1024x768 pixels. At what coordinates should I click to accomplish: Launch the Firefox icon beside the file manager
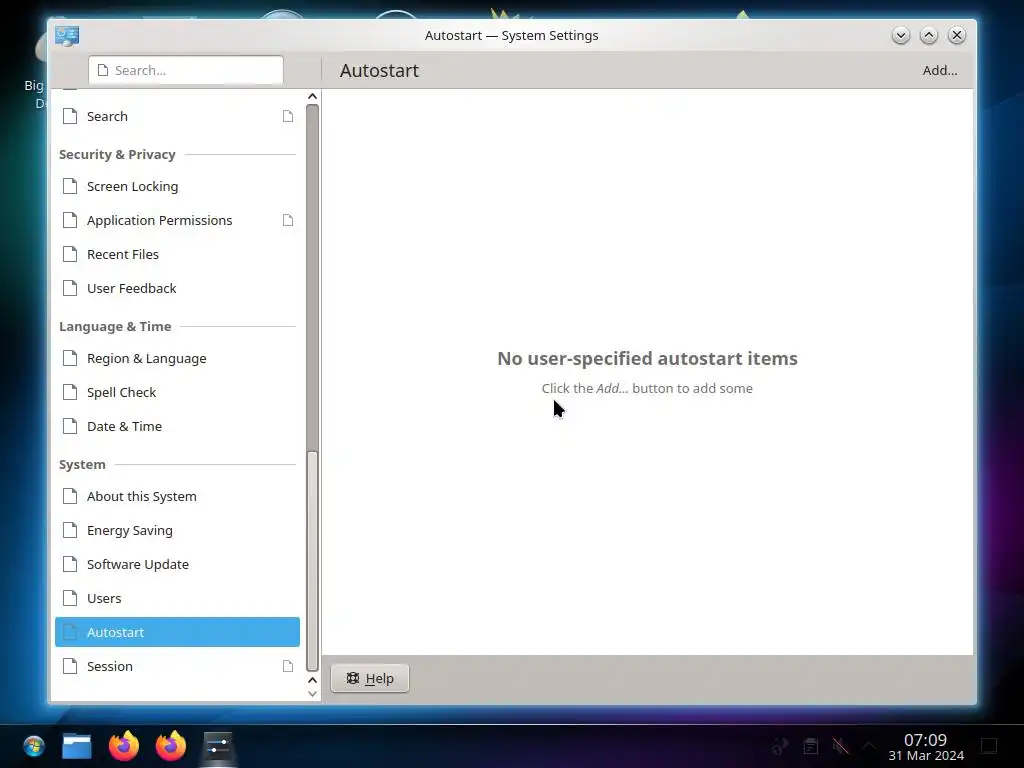pyautogui.click(x=123, y=746)
